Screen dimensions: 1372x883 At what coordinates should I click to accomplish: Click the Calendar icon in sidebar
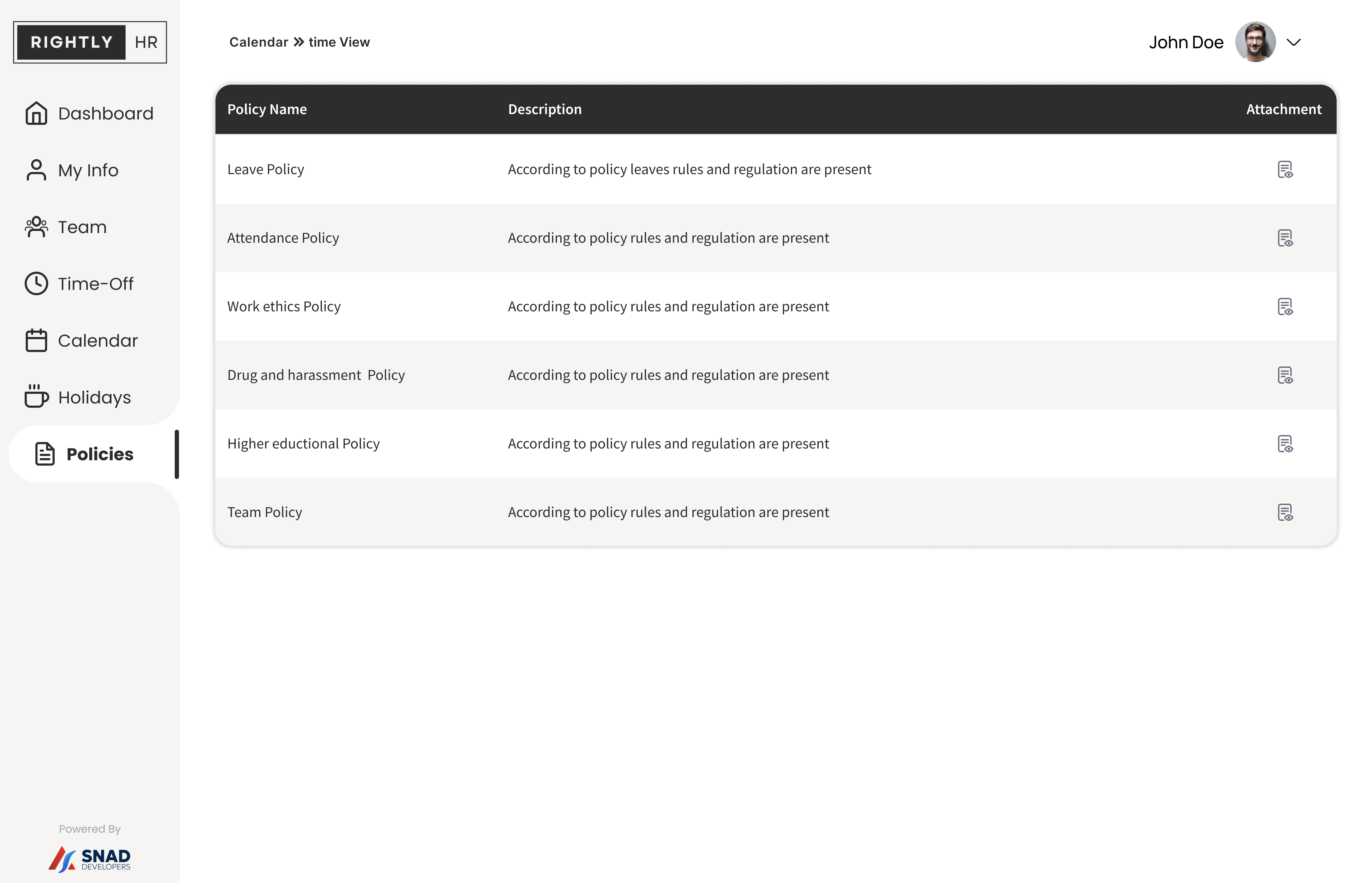pyautogui.click(x=36, y=340)
